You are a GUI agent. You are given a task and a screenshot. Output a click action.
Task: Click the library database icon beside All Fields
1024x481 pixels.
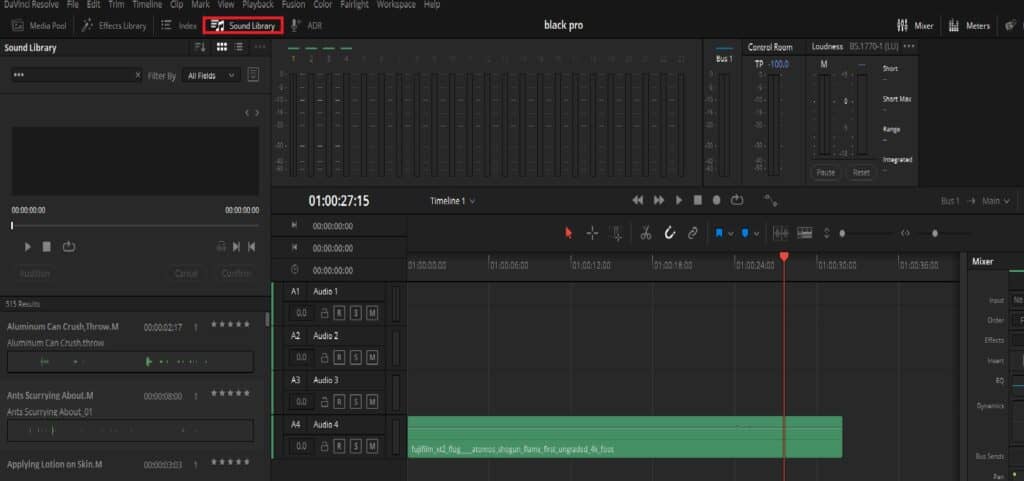[253, 75]
